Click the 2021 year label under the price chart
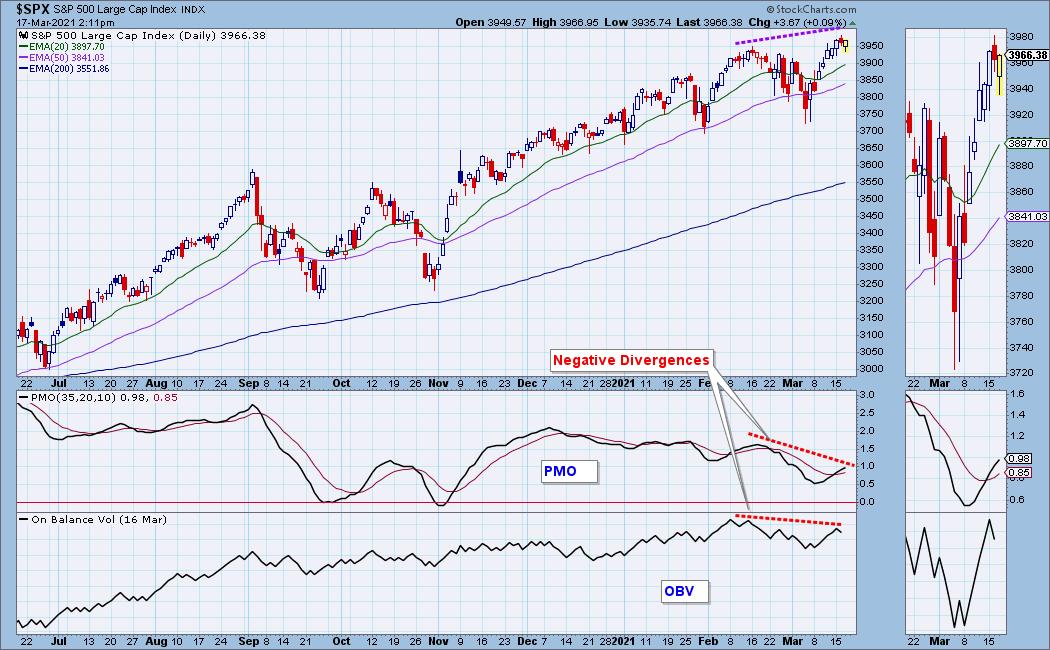 [623, 384]
